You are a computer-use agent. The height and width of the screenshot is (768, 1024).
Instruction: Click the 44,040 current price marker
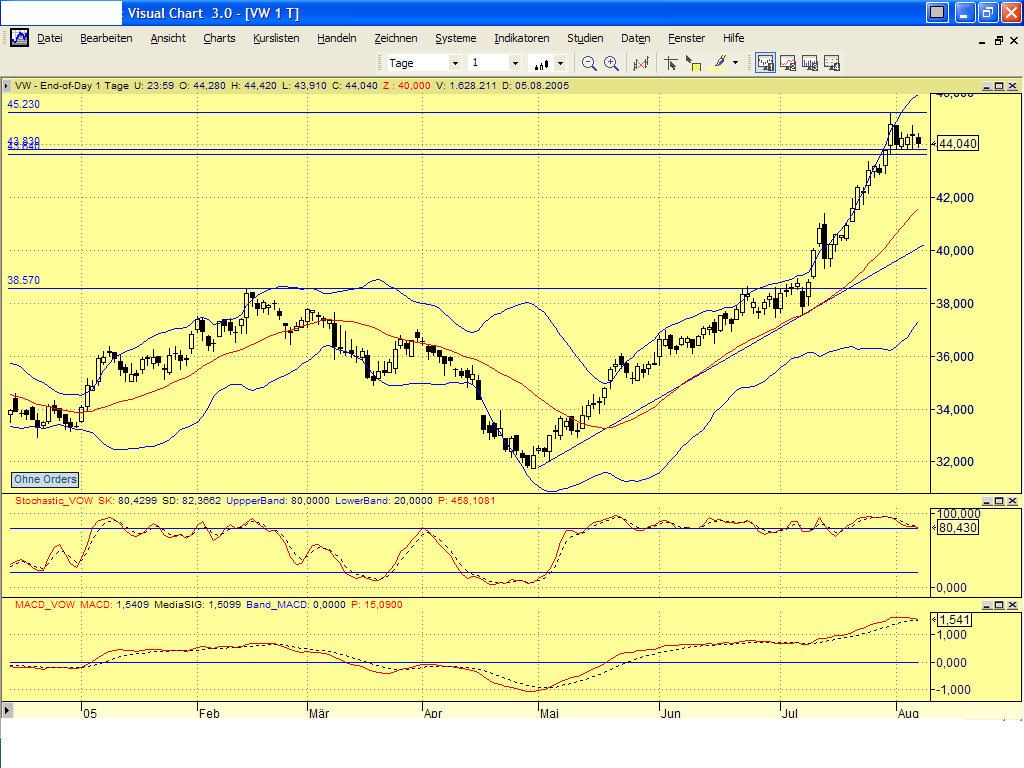[957, 144]
